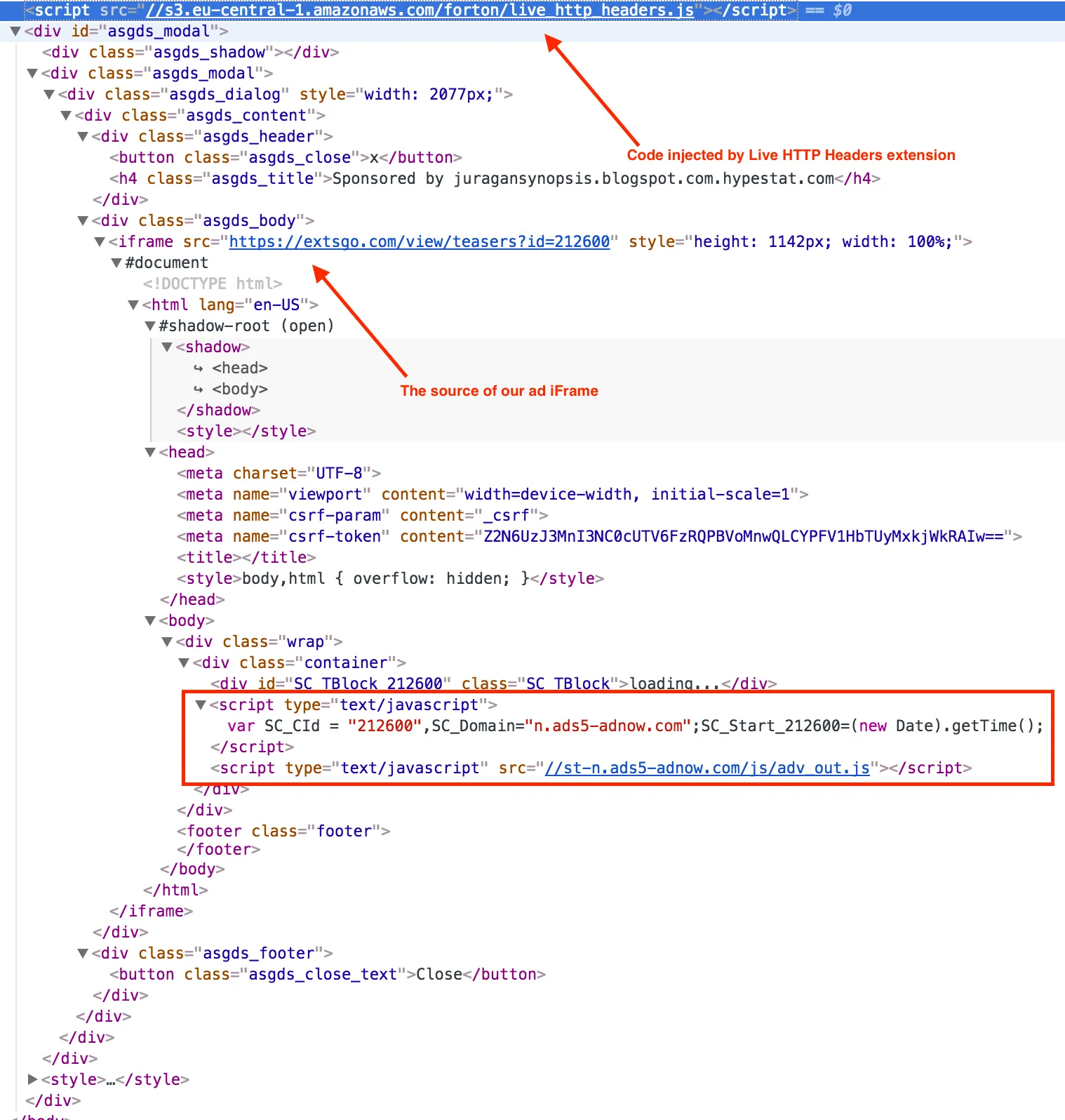The image size is (1065, 1120).
Task: Collapse the body element node
Action: coord(150,621)
